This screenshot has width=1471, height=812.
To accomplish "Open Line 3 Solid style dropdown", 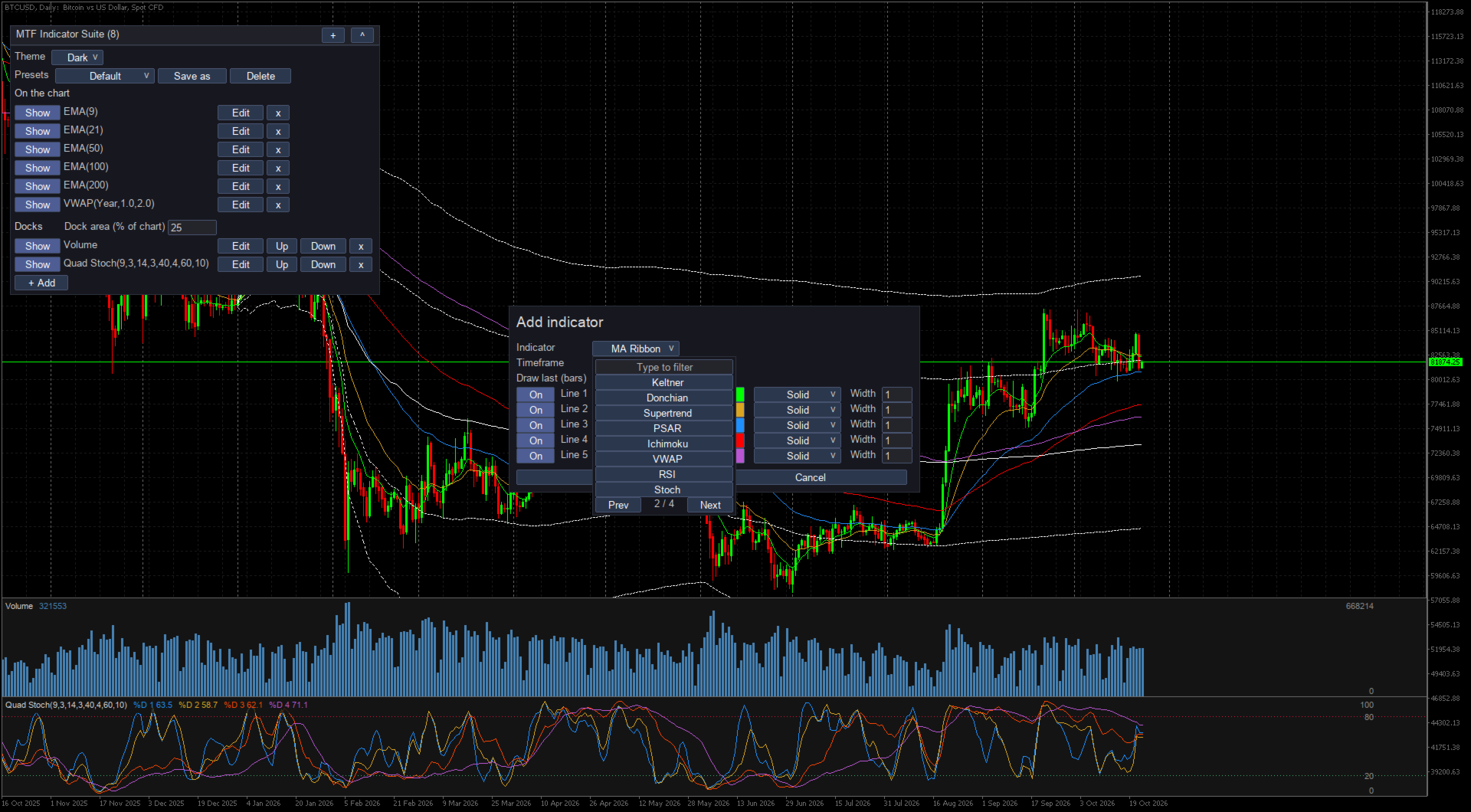I will point(798,426).
